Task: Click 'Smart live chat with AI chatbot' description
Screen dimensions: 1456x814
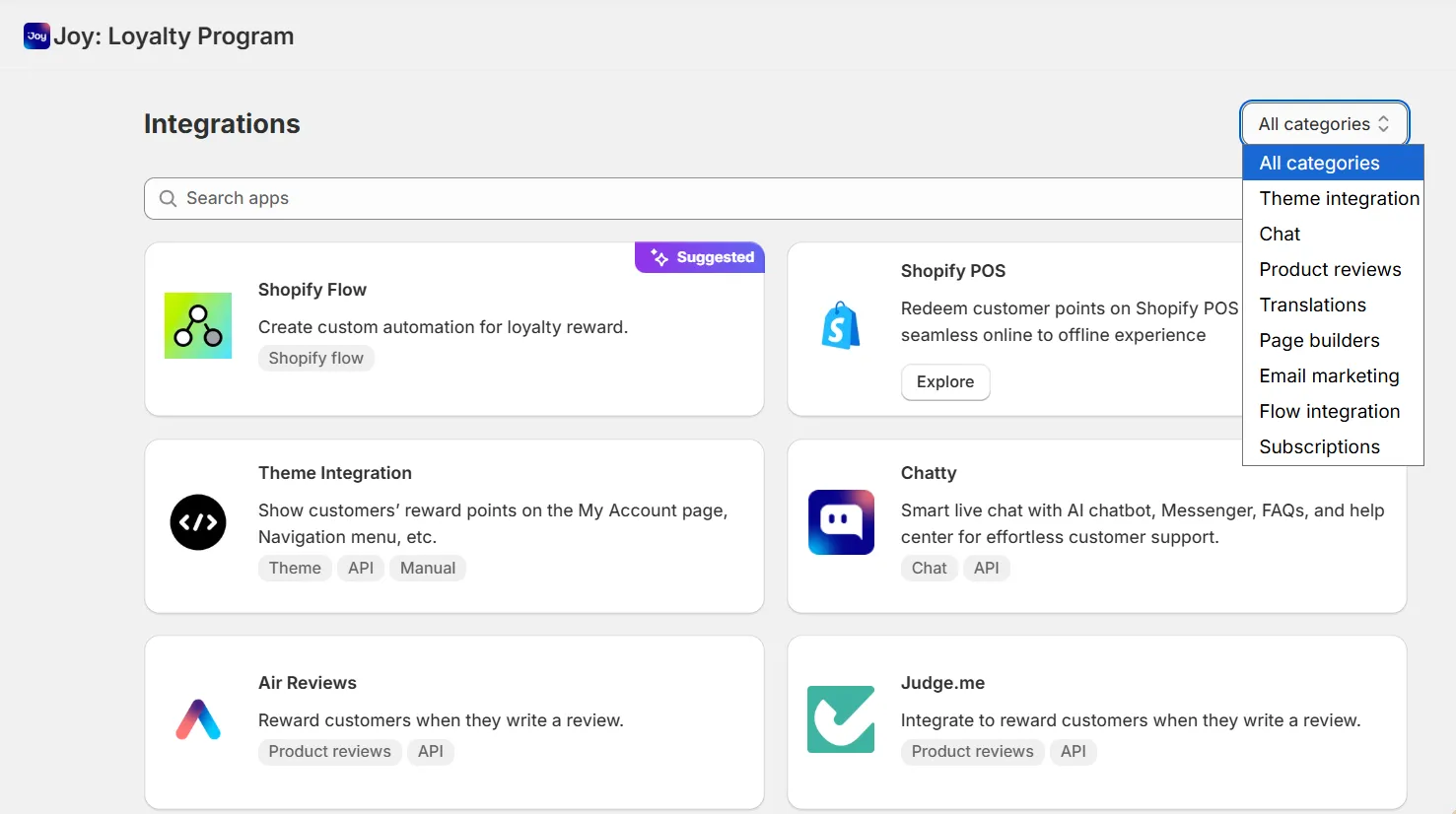Action: pyautogui.click(x=1143, y=523)
